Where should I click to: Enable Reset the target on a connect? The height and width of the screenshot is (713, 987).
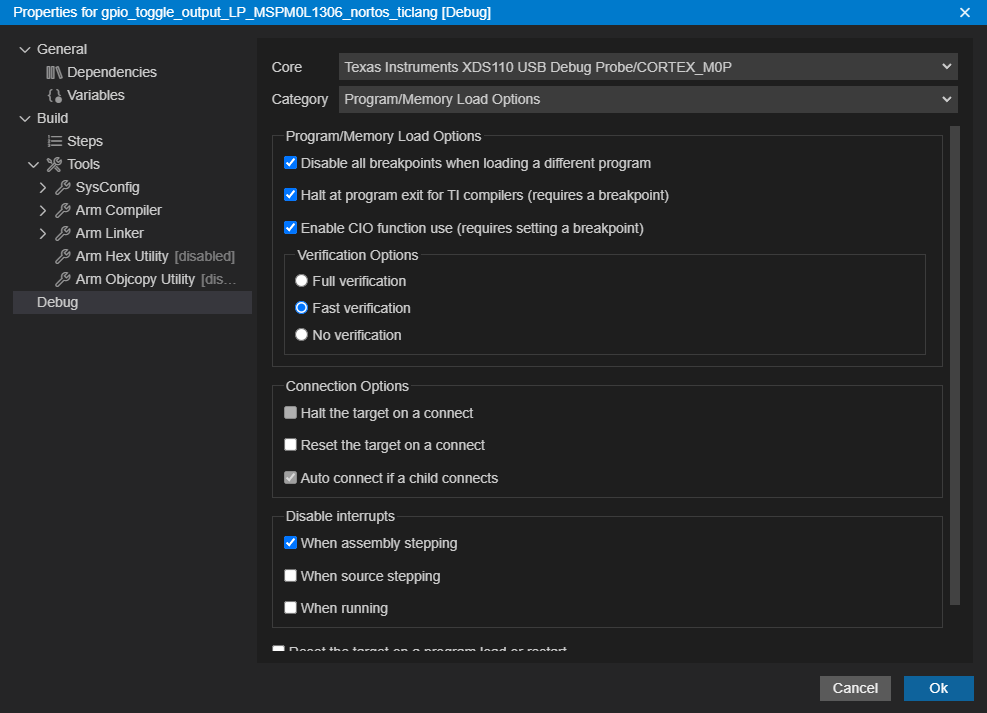pos(291,445)
